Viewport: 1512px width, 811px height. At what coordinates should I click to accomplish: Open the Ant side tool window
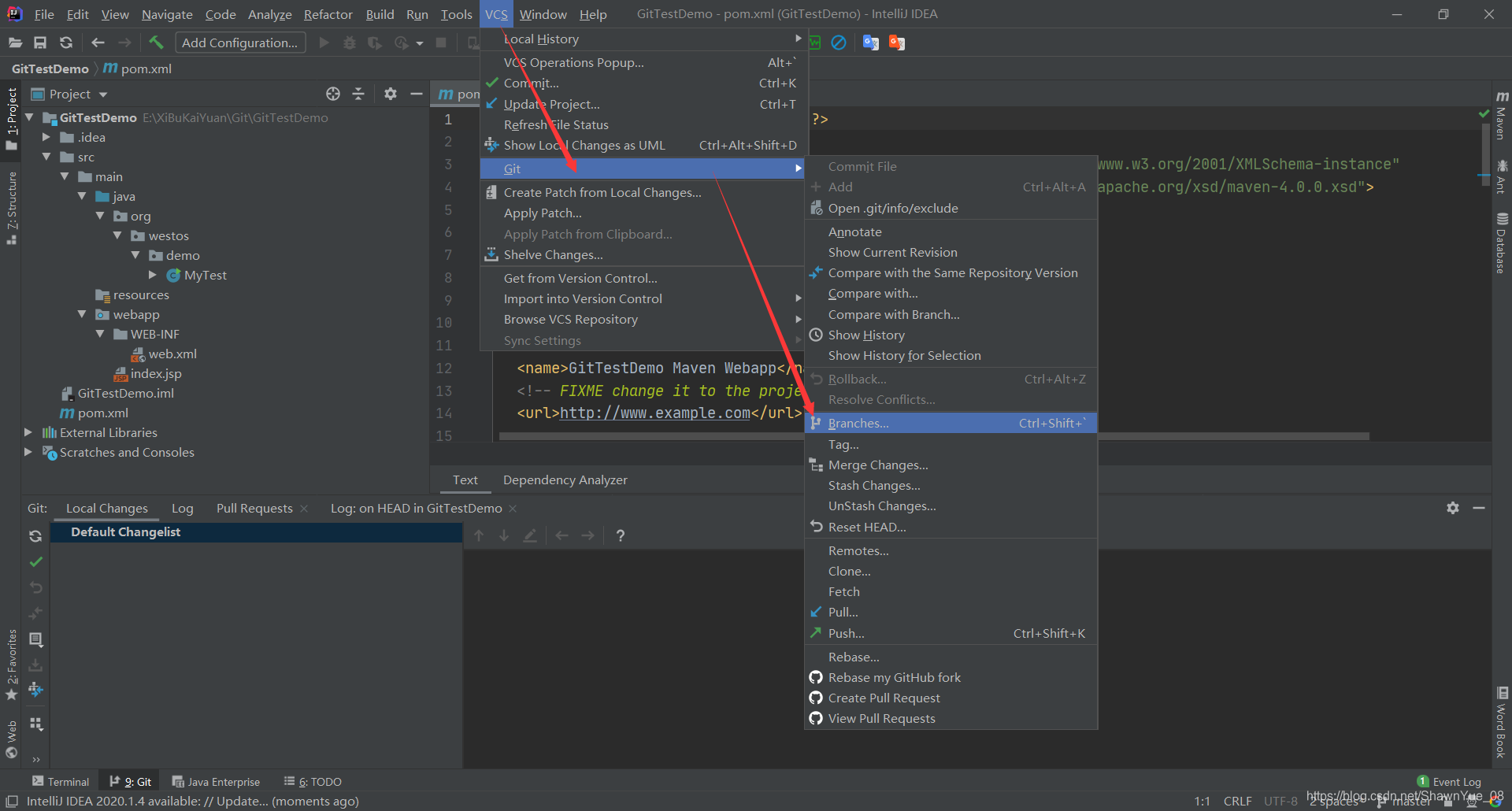(x=1502, y=176)
